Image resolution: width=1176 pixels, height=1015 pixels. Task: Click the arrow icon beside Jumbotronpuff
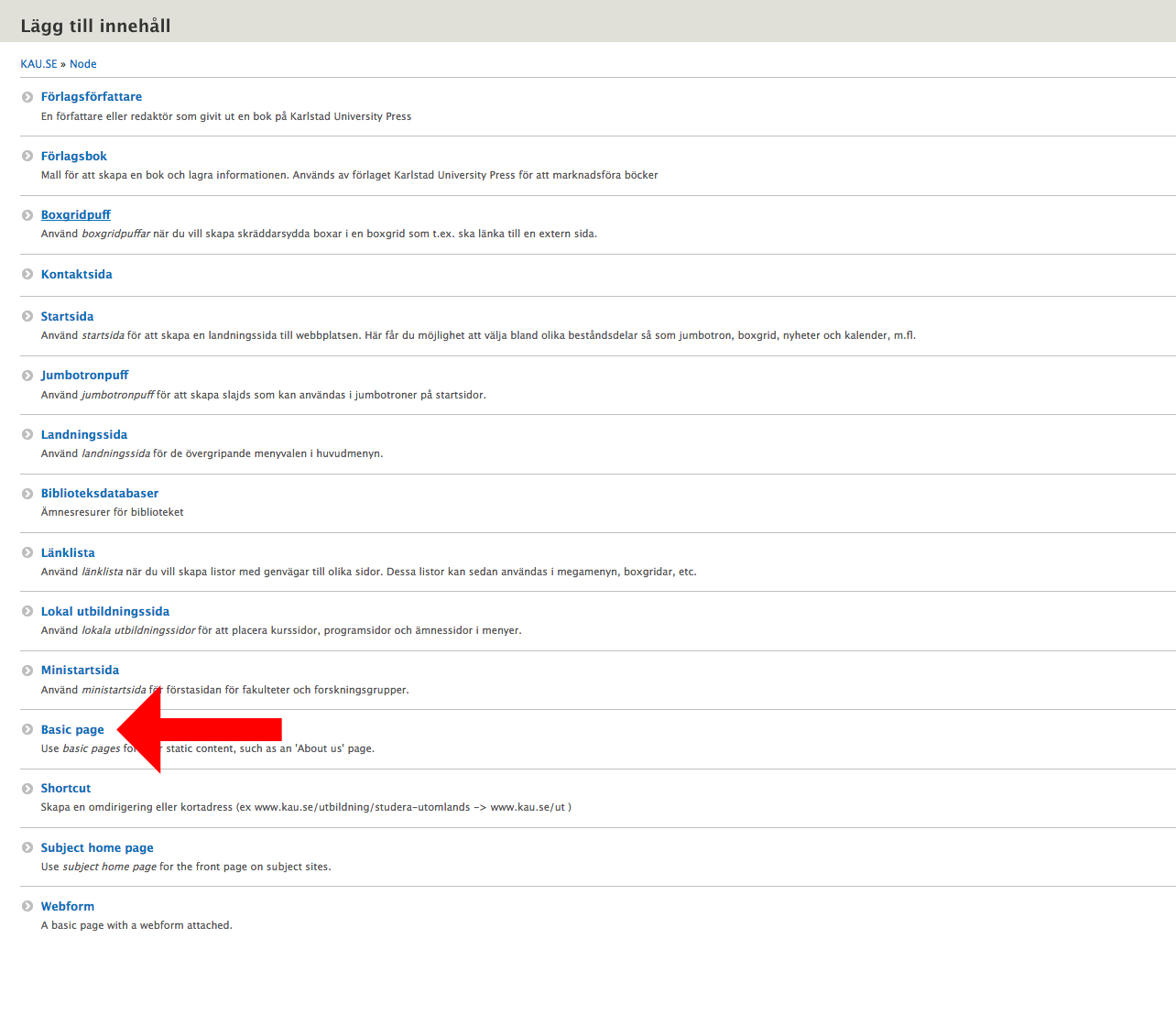pyautogui.click(x=27, y=376)
